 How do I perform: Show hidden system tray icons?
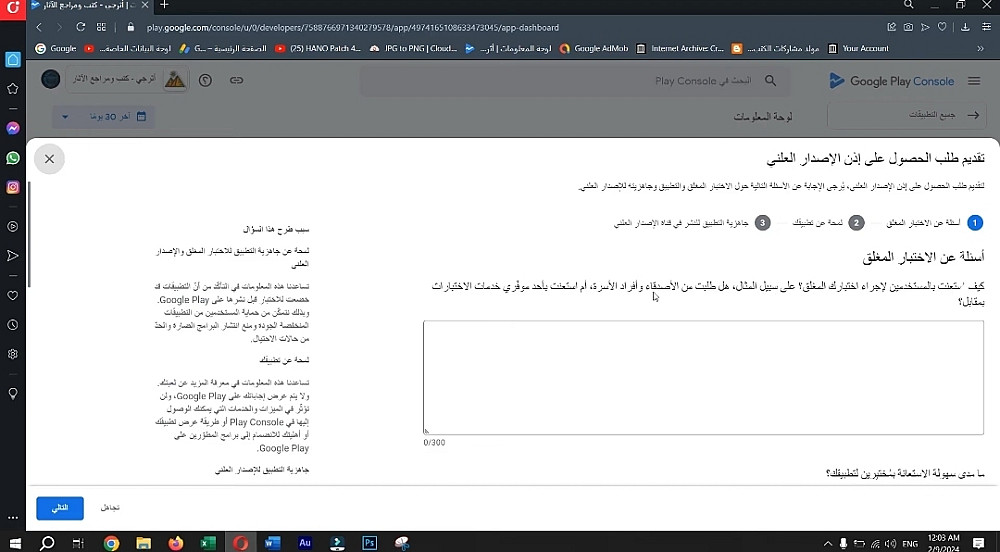[x=828, y=544]
